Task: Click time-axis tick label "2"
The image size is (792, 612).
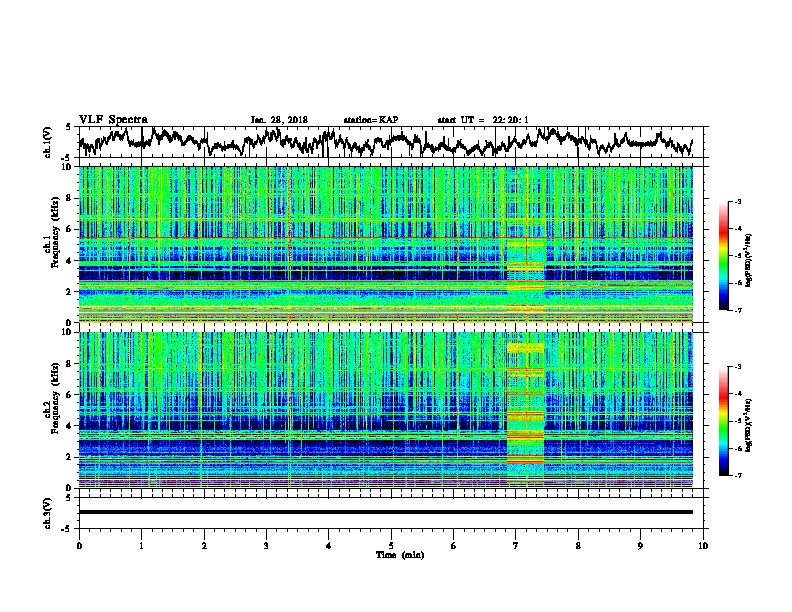Action: click(x=204, y=546)
